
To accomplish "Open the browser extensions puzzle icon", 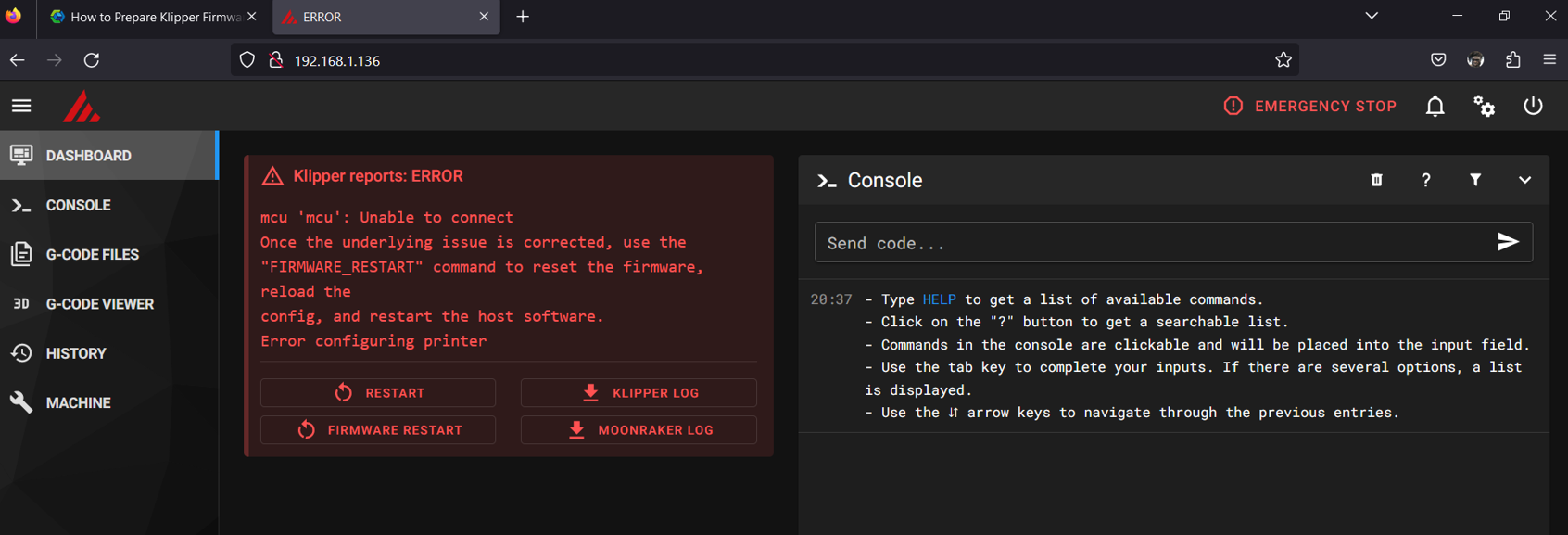I will 1513,60.
